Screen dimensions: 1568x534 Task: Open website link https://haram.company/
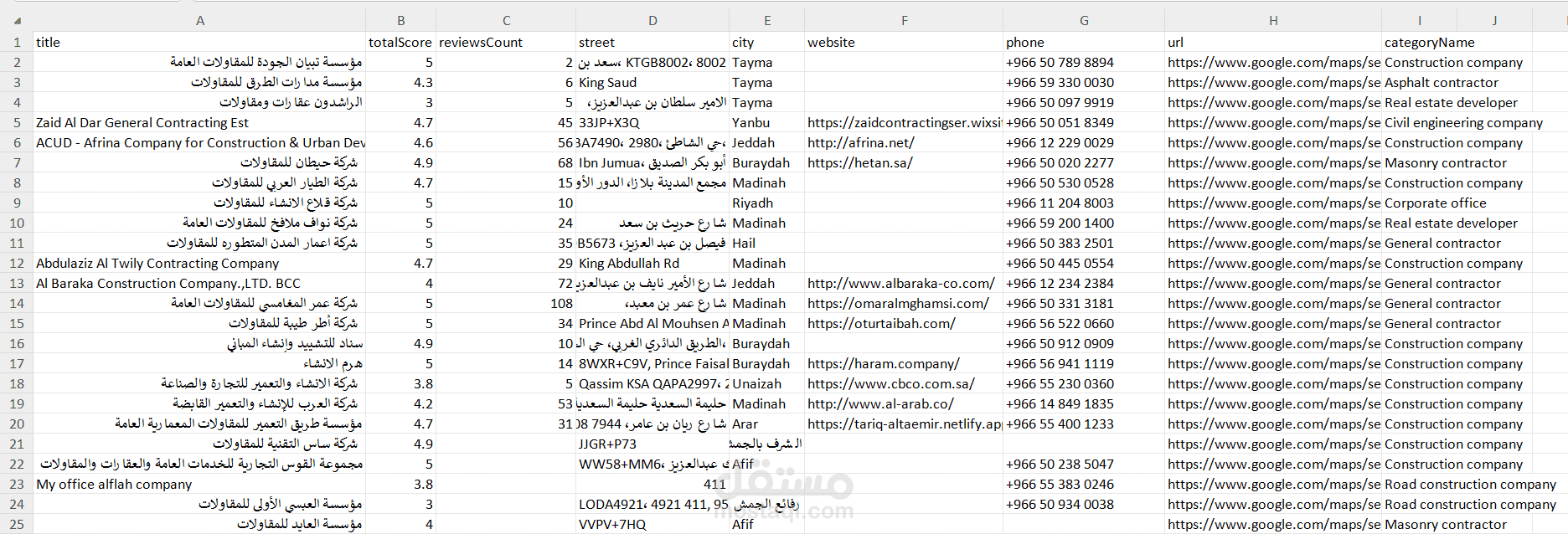(884, 364)
